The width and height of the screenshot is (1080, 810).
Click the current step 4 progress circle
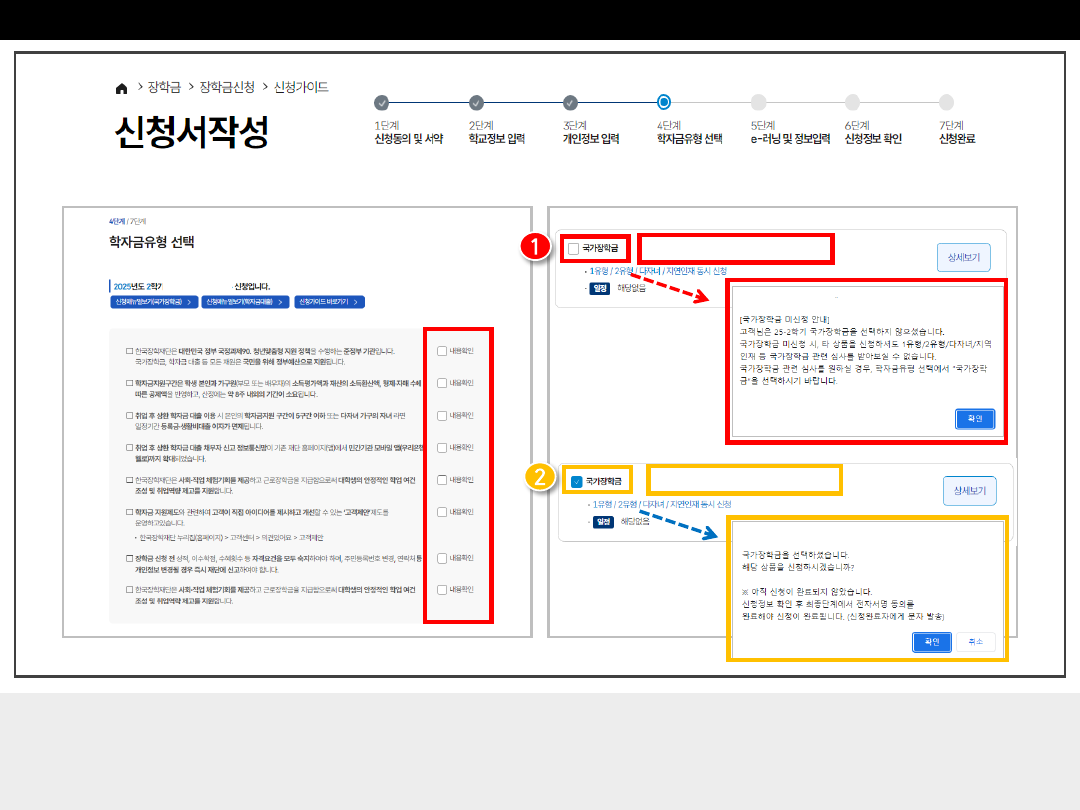pyautogui.click(x=664, y=102)
